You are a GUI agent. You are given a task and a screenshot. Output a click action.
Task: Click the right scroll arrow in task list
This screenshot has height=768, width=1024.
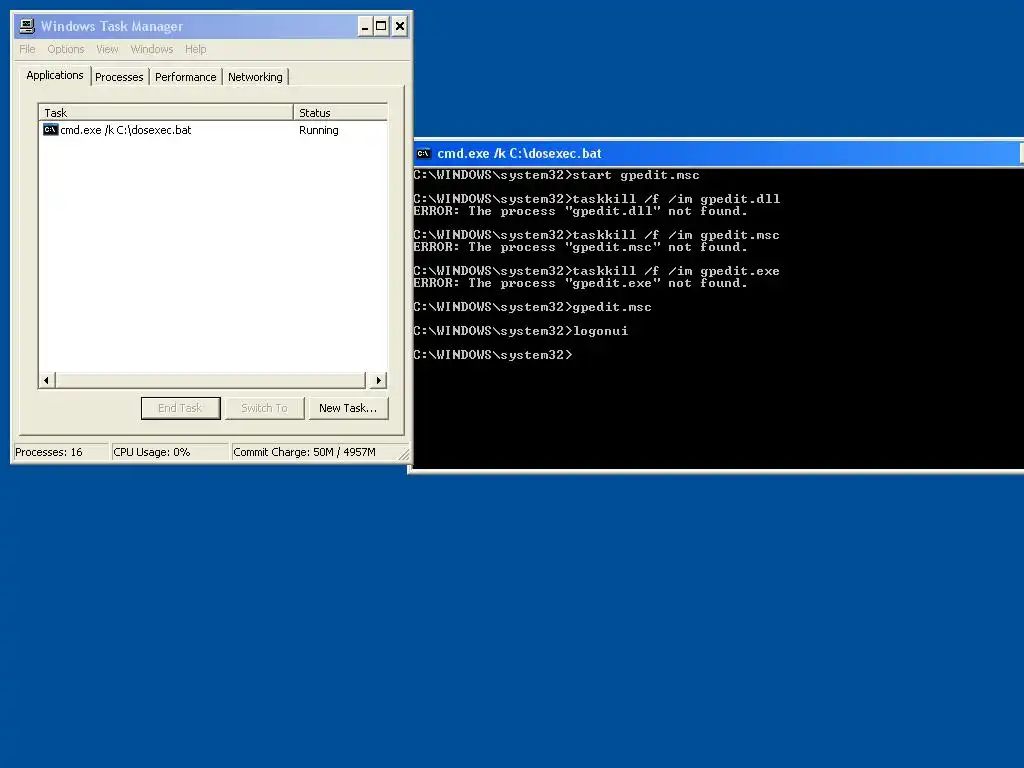(378, 380)
